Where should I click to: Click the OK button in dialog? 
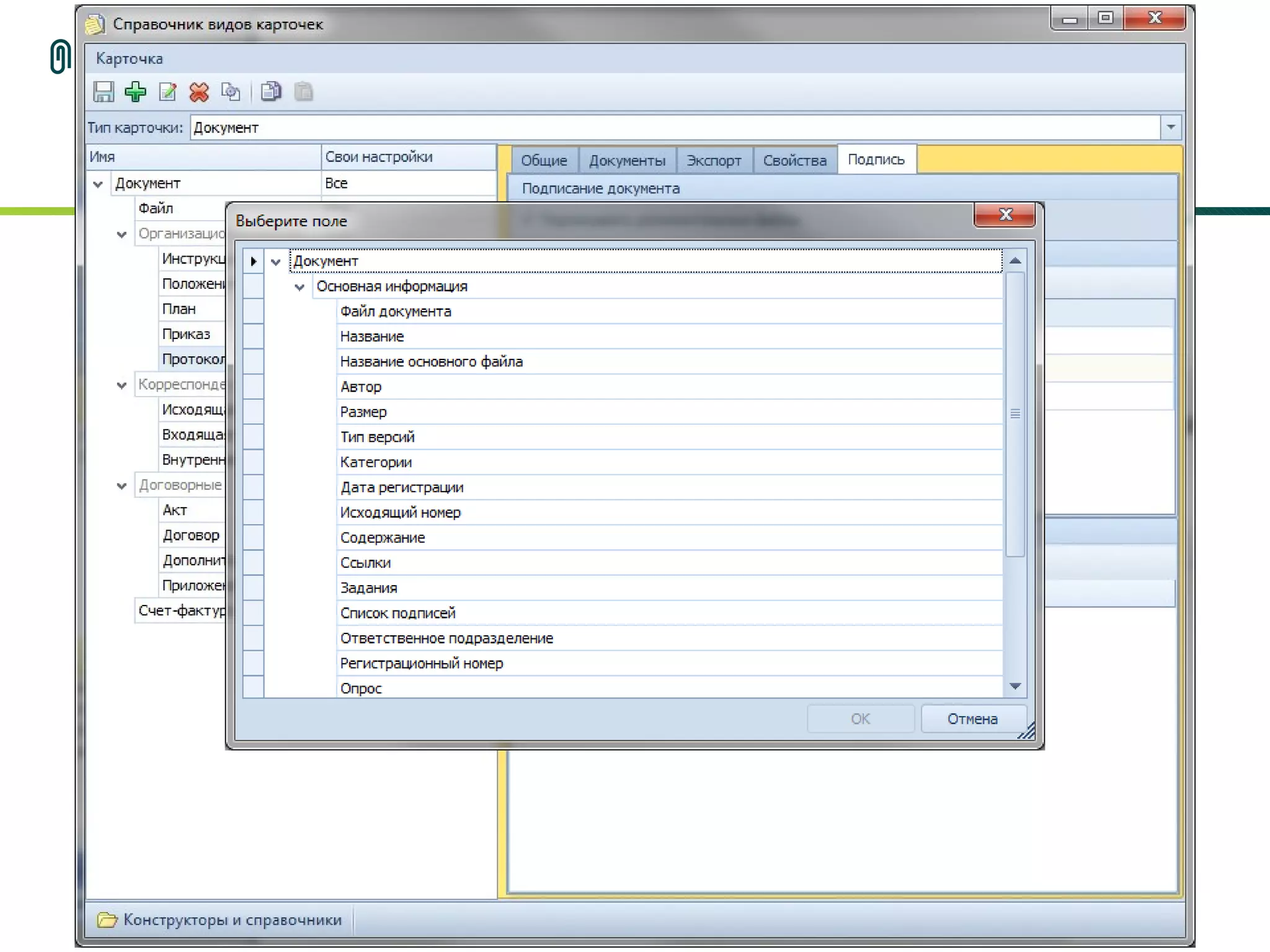[859, 719]
